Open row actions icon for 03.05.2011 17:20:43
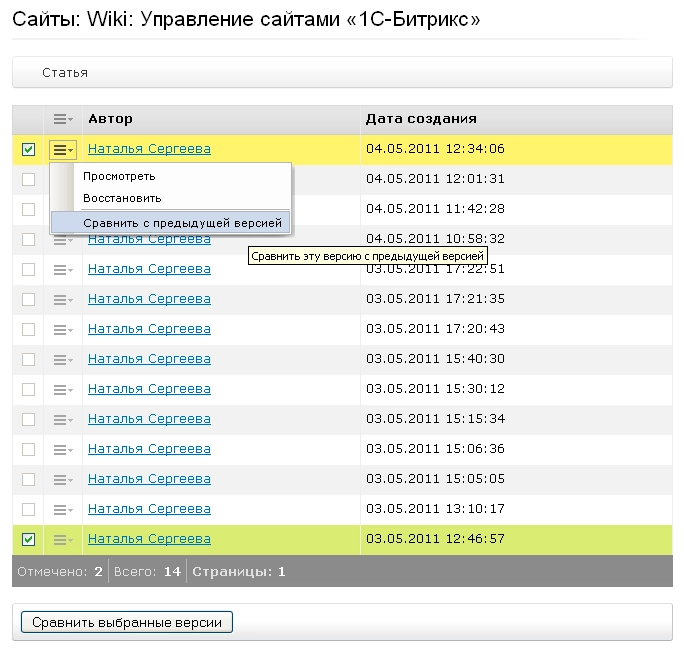This screenshot has height=656, width=684. pos(63,329)
